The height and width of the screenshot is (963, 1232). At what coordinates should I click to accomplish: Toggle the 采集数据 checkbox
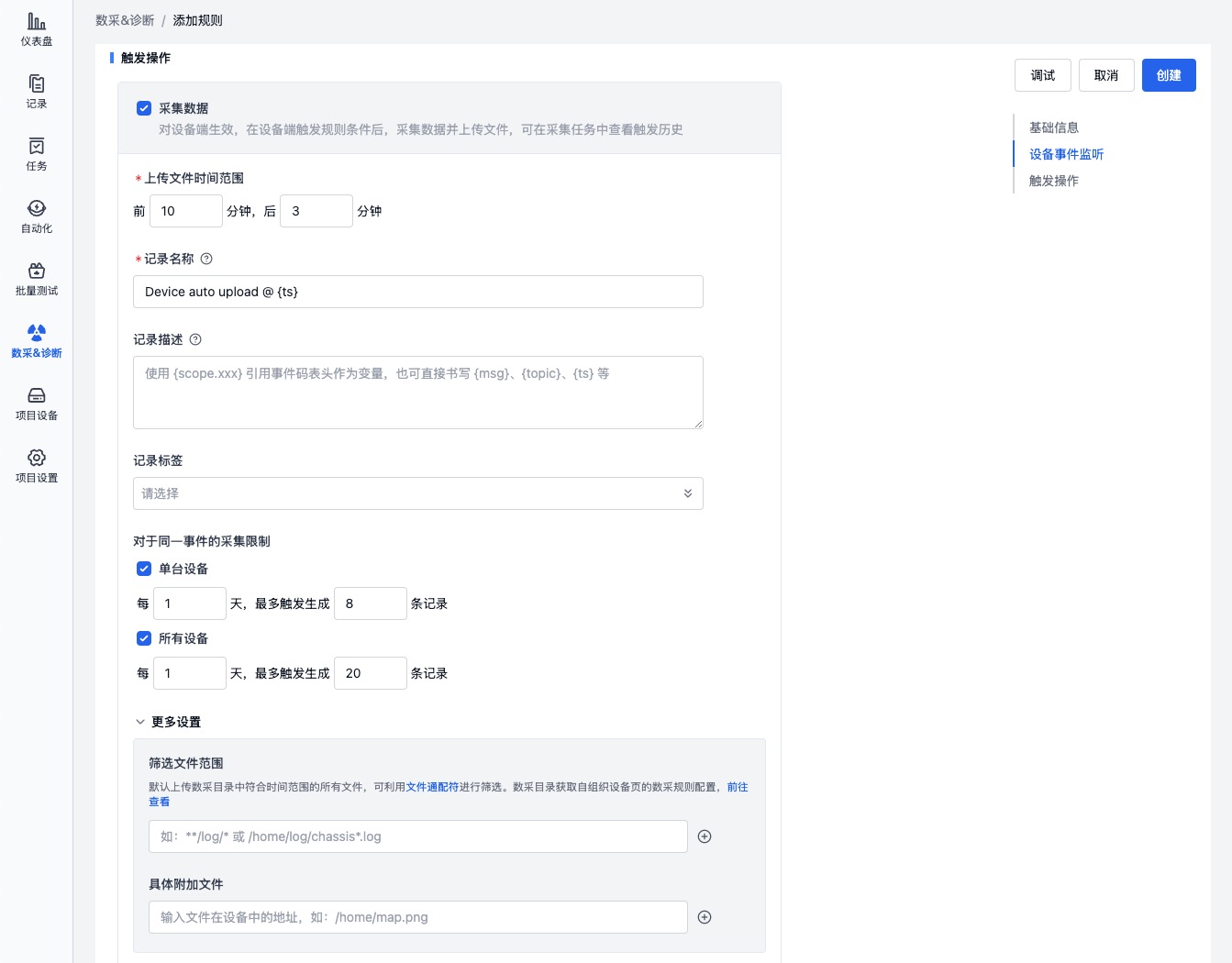tap(144, 108)
